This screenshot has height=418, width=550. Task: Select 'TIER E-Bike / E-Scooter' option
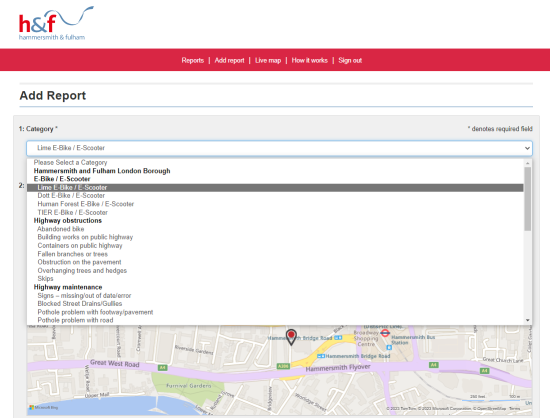click(275, 213)
